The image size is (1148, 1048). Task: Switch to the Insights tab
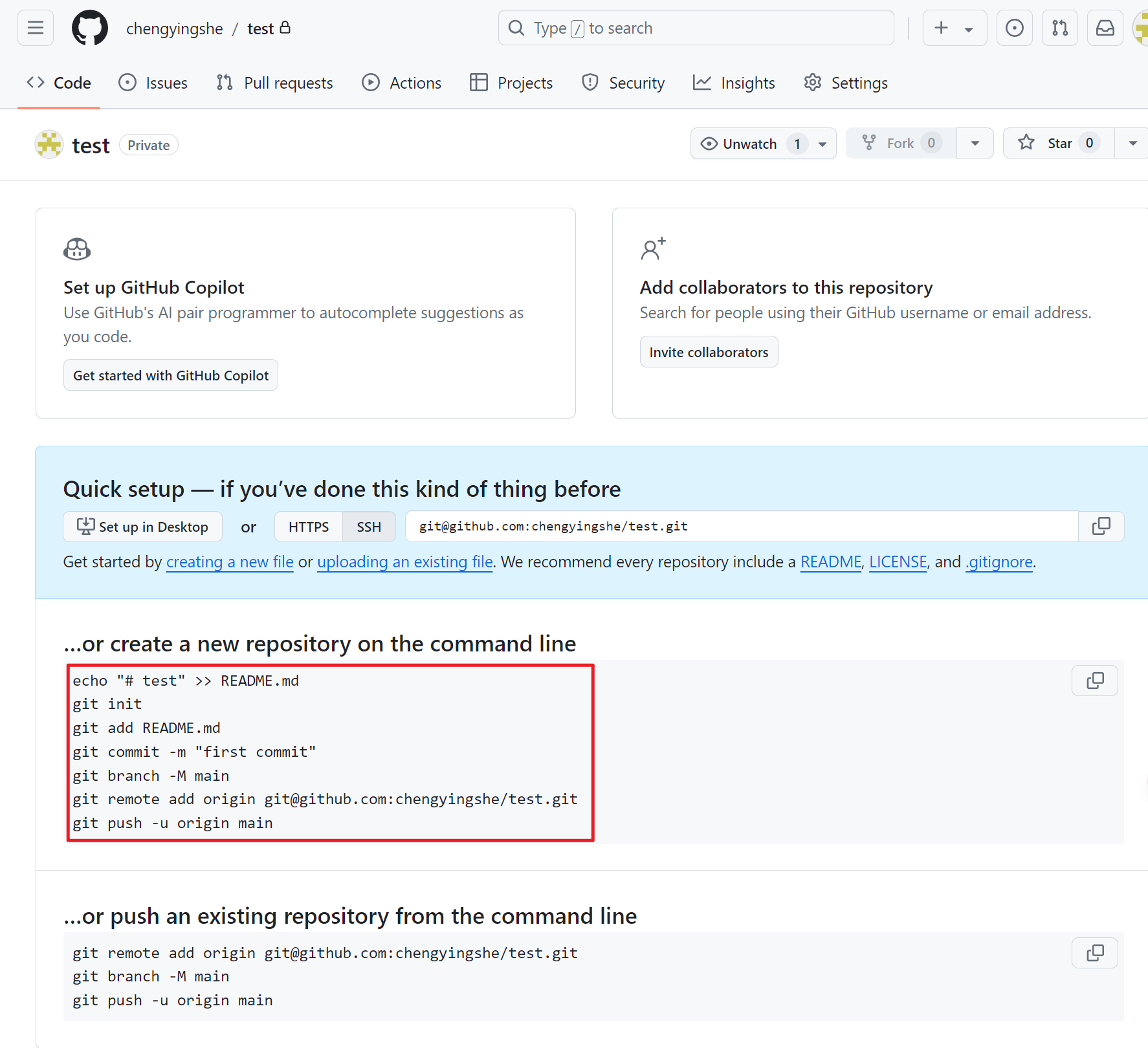(x=734, y=83)
